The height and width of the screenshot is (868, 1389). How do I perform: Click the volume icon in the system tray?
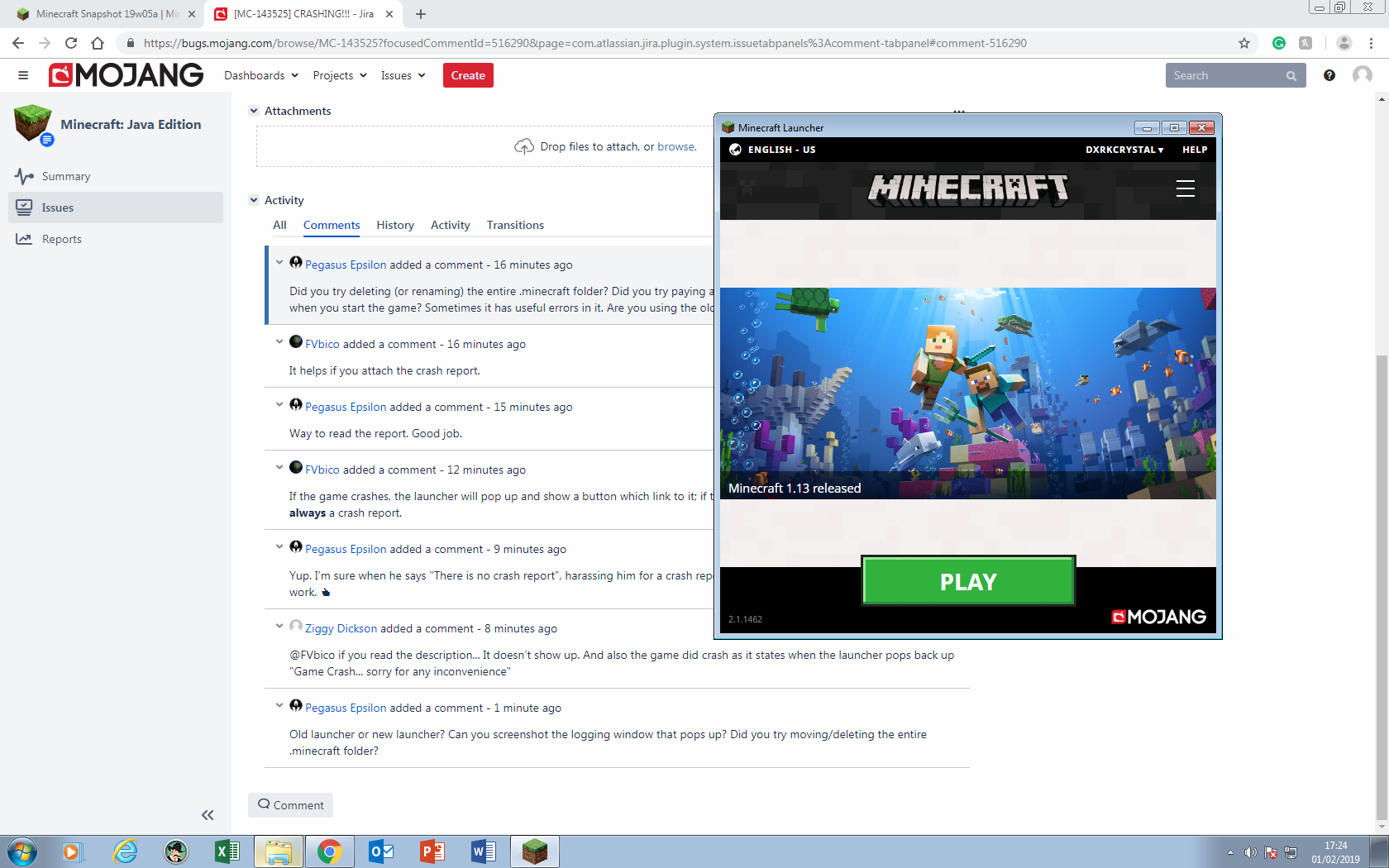[x=1251, y=852]
